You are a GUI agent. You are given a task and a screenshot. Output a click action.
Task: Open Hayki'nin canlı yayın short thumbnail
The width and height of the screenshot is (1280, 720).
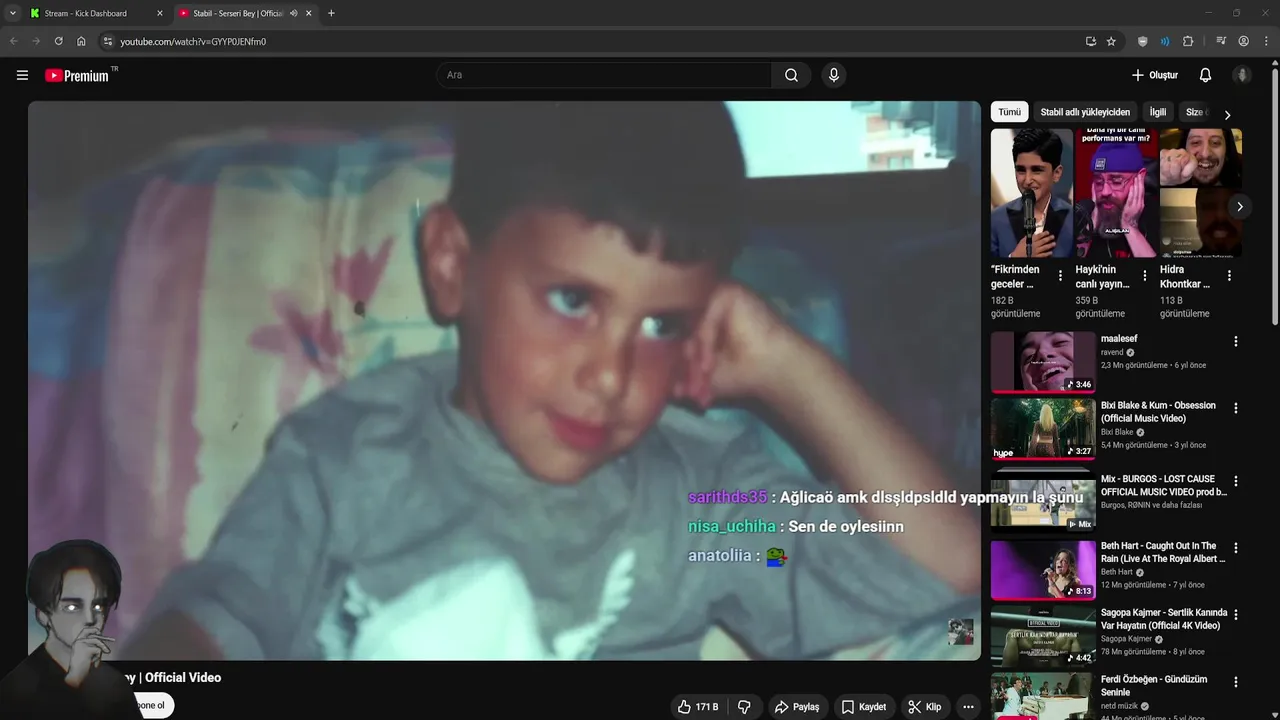pos(1116,193)
